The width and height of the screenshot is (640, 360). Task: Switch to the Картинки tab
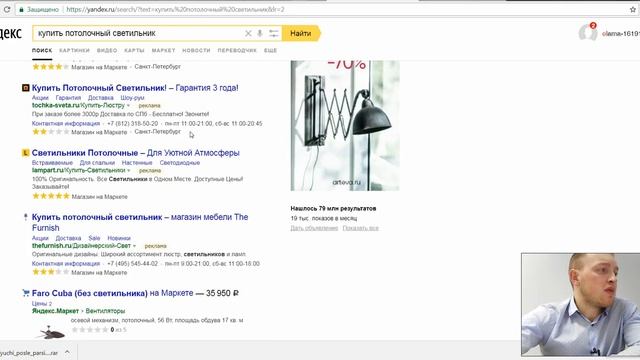click(74, 51)
